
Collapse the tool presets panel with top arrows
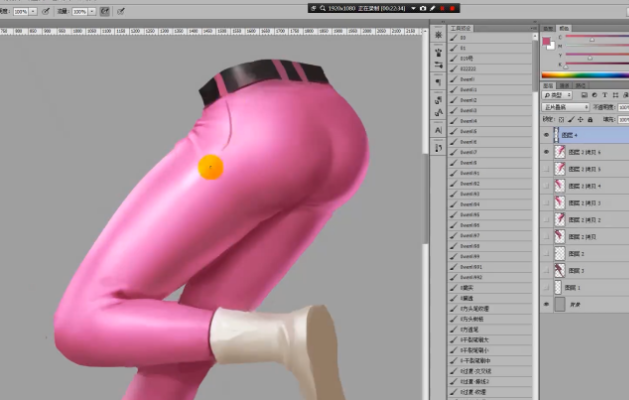pos(535,22)
